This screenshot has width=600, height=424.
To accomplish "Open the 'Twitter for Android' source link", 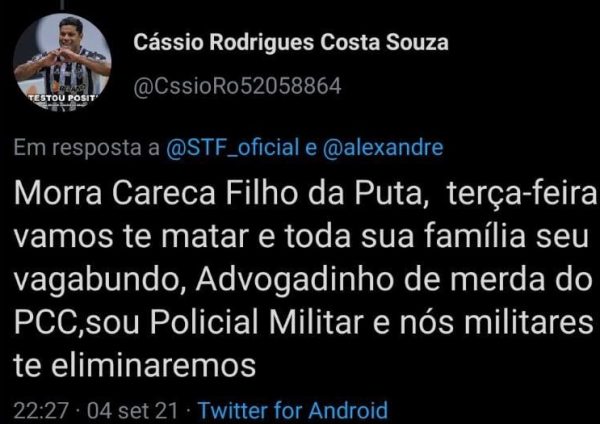I will point(293,410).
